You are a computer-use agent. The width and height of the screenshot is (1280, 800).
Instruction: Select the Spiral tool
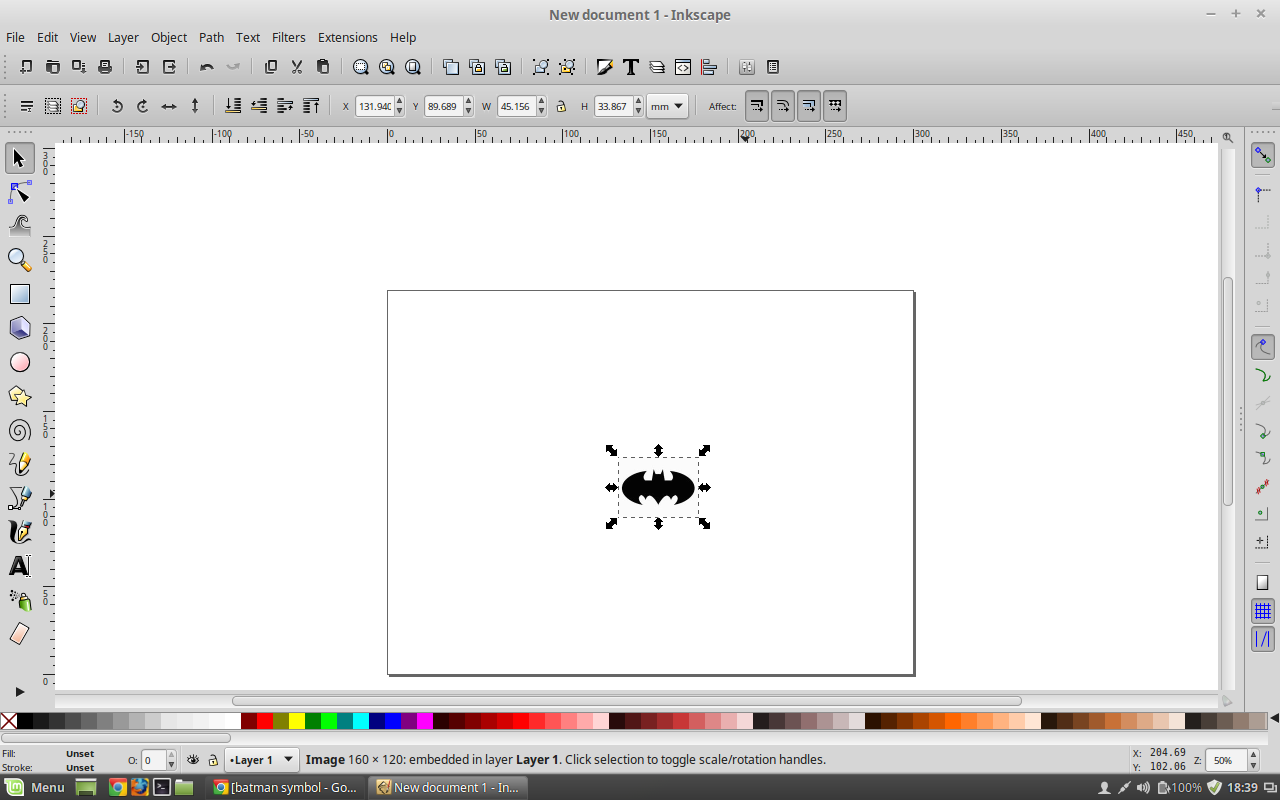pyautogui.click(x=19, y=430)
